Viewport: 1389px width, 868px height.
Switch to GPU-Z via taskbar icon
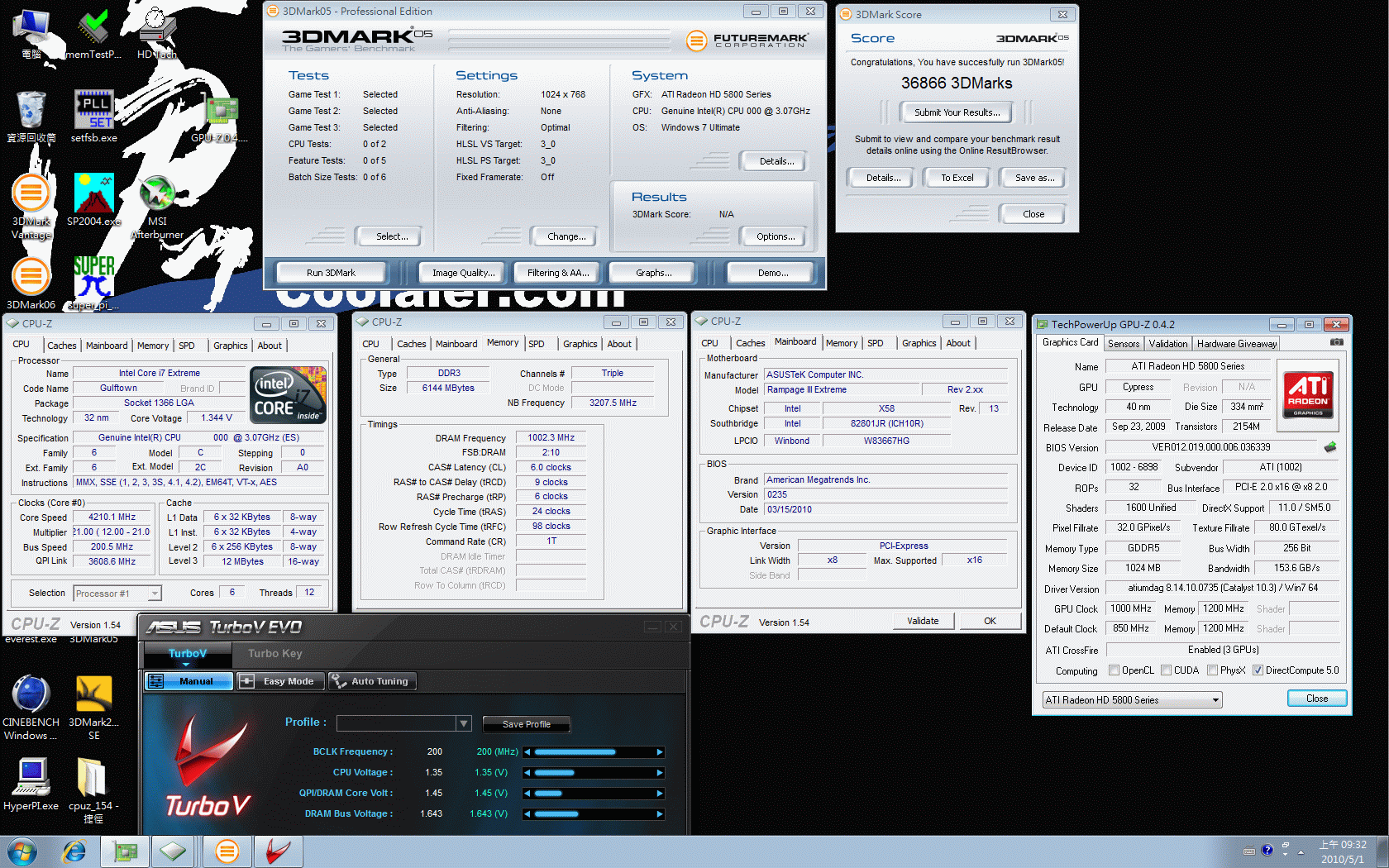click(125, 851)
